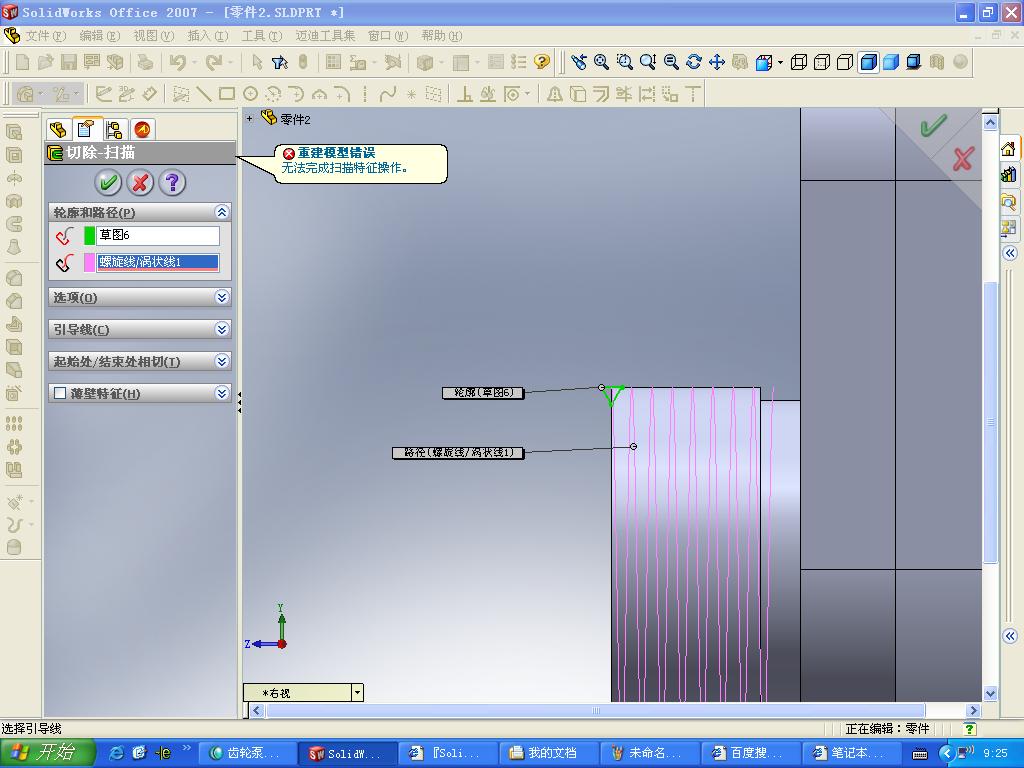1024x768 pixels.
Task: Open the 文件(F) menu
Action: 44,35
